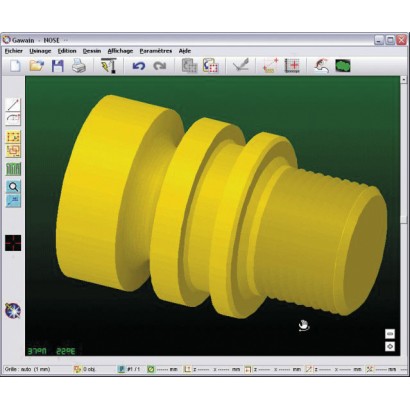Select the arc drawing tool
Viewport: 410px width, 410px height.
click(x=13, y=119)
